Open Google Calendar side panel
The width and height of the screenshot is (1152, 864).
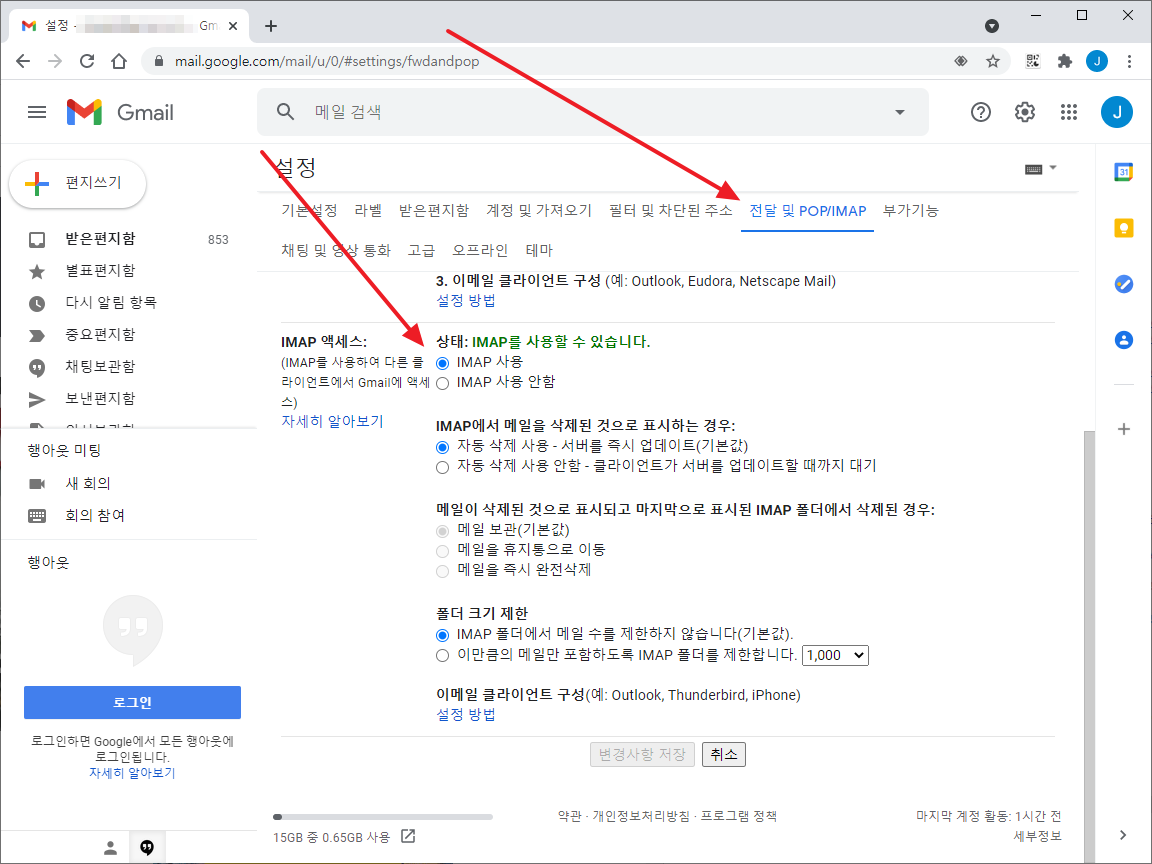point(1123,172)
